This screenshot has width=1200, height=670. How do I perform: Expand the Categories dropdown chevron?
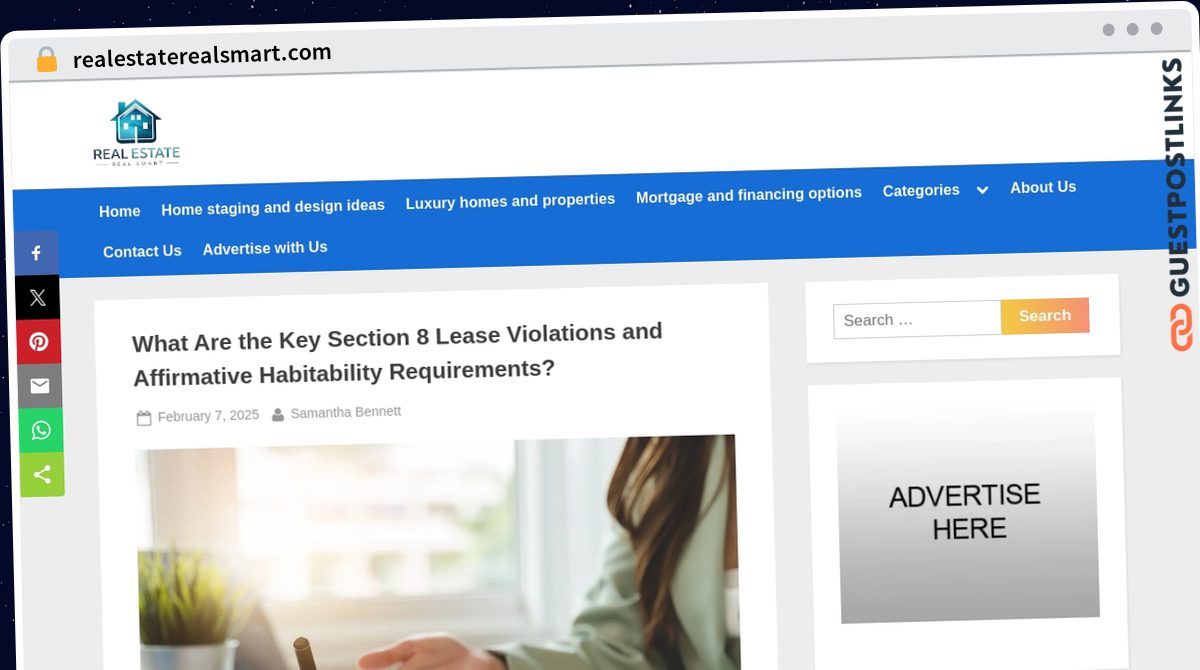pos(982,190)
